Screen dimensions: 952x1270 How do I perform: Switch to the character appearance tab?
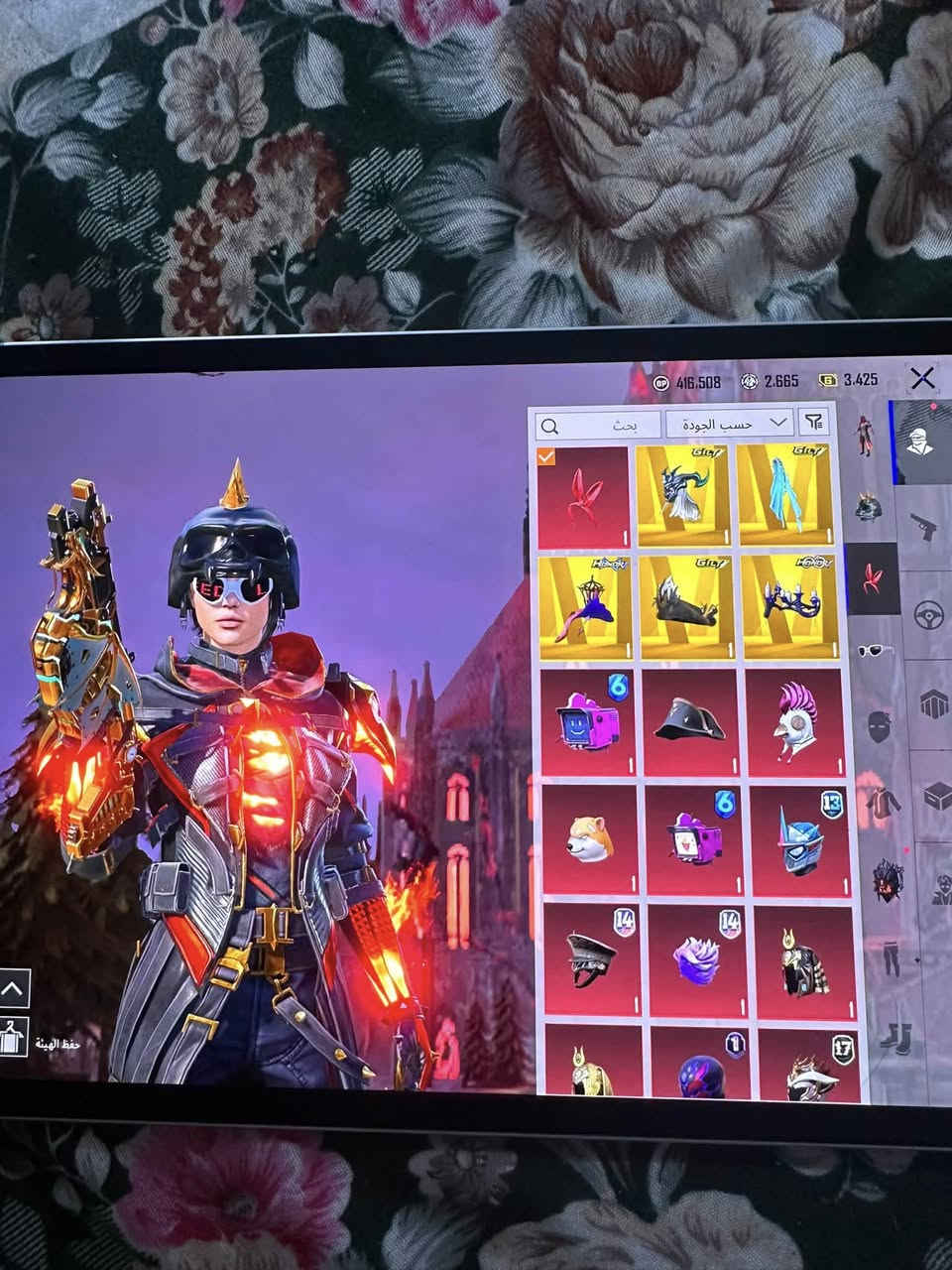(921, 442)
